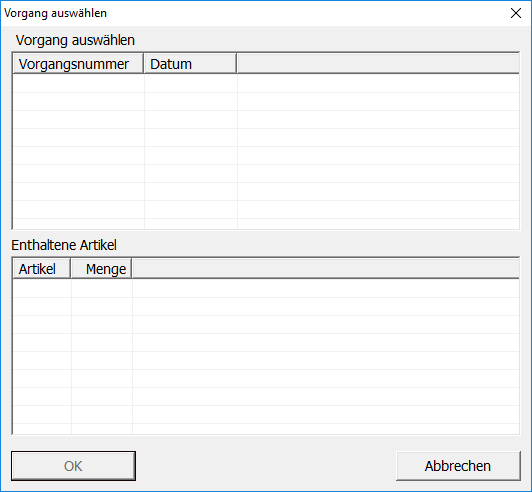Select first row in Artikel list
Viewport: 532px width, 492px height.
pyautogui.click(x=266, y=288)
